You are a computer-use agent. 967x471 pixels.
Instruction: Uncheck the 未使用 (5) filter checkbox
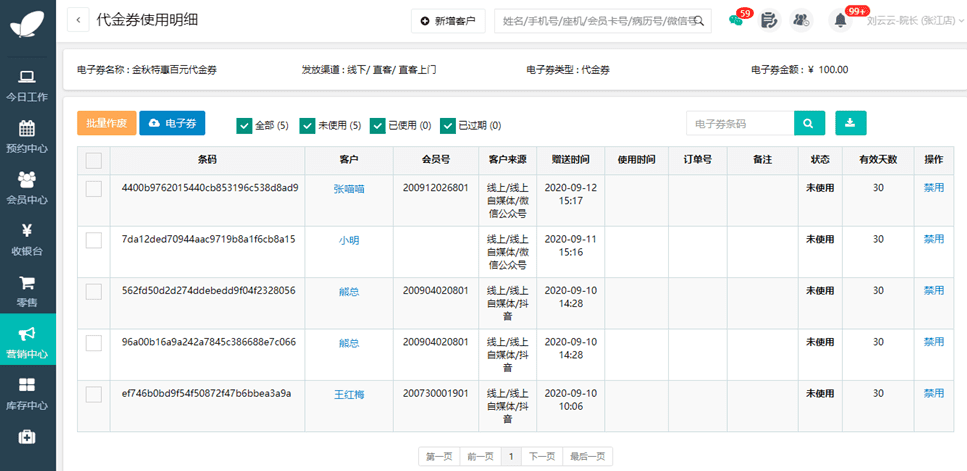307,125
